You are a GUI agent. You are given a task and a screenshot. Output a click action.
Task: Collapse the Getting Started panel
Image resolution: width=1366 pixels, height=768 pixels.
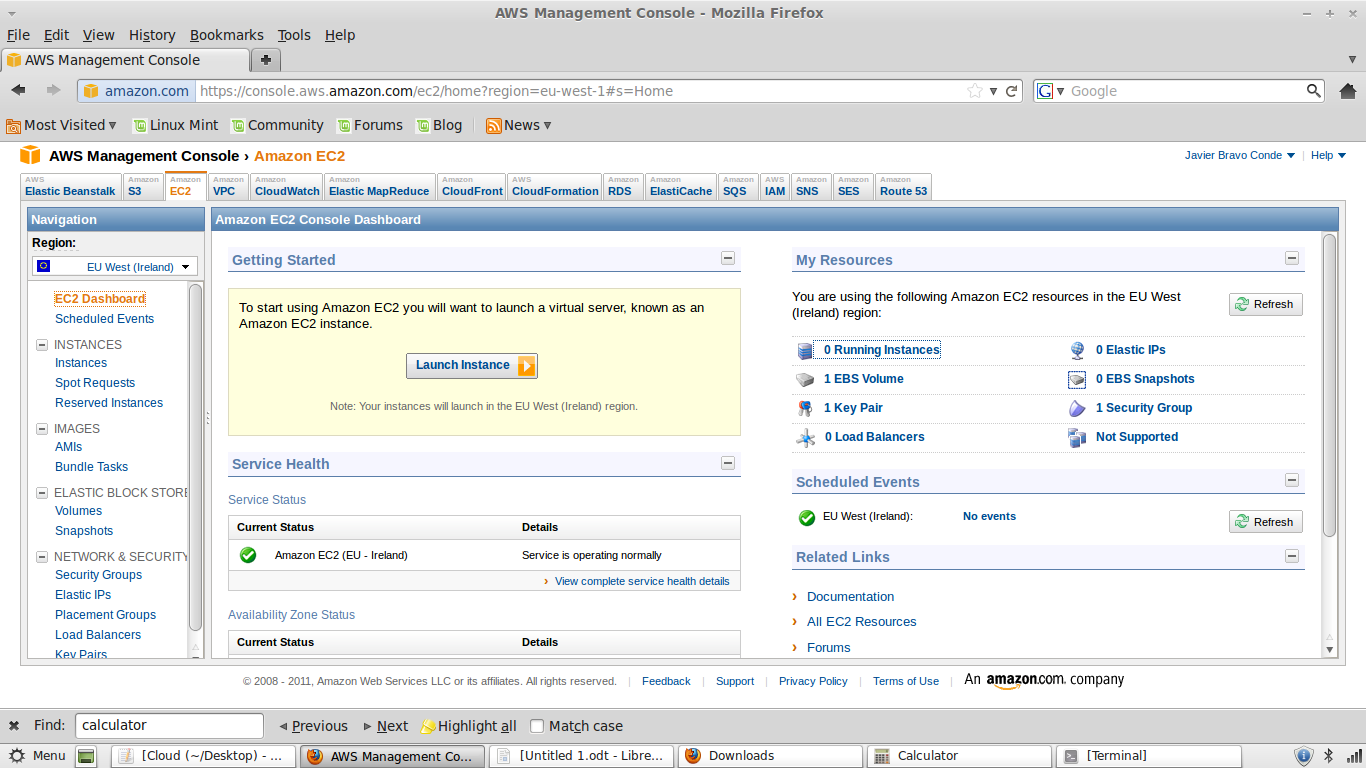(728, 258)
